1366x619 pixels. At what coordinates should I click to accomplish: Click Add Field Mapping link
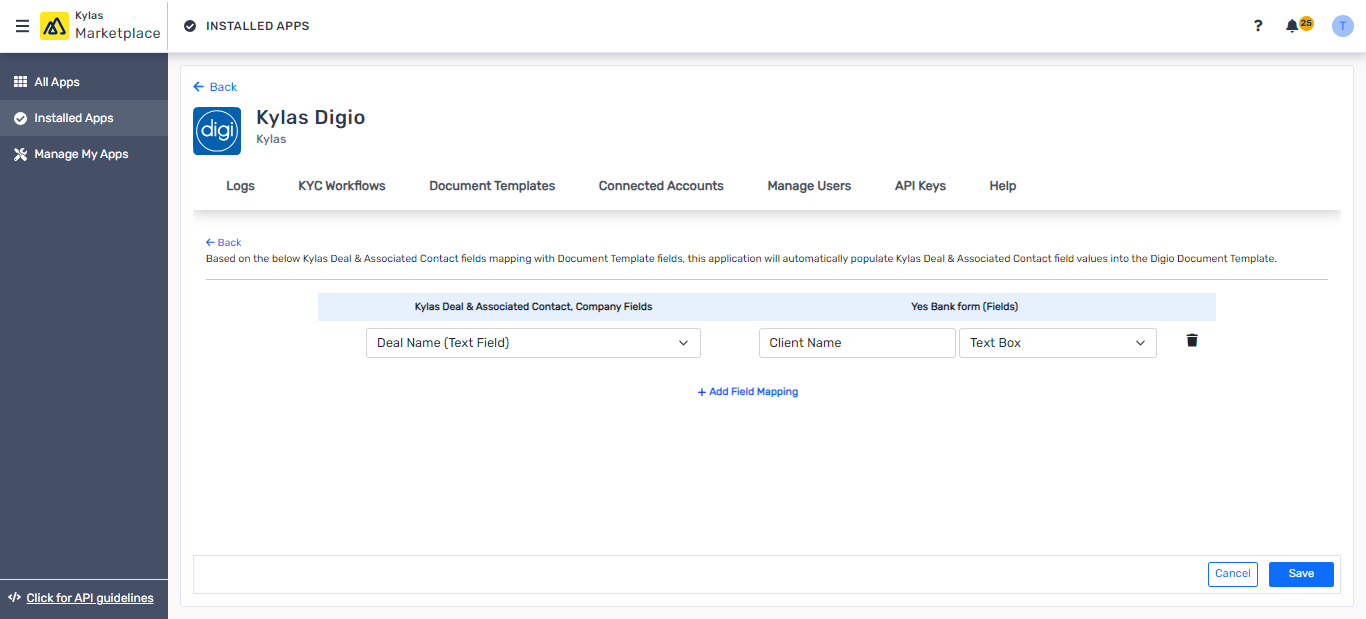coord(747,392)
